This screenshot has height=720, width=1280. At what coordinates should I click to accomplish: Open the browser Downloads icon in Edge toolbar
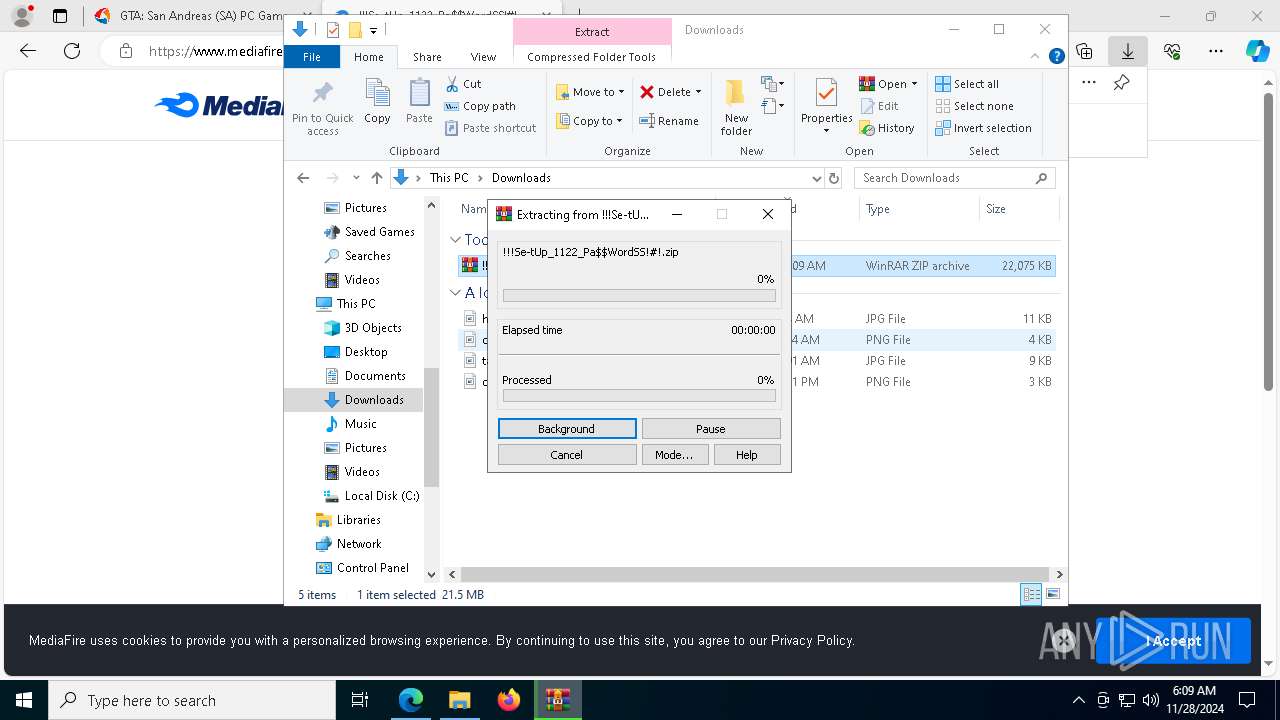coord(1128,51)
